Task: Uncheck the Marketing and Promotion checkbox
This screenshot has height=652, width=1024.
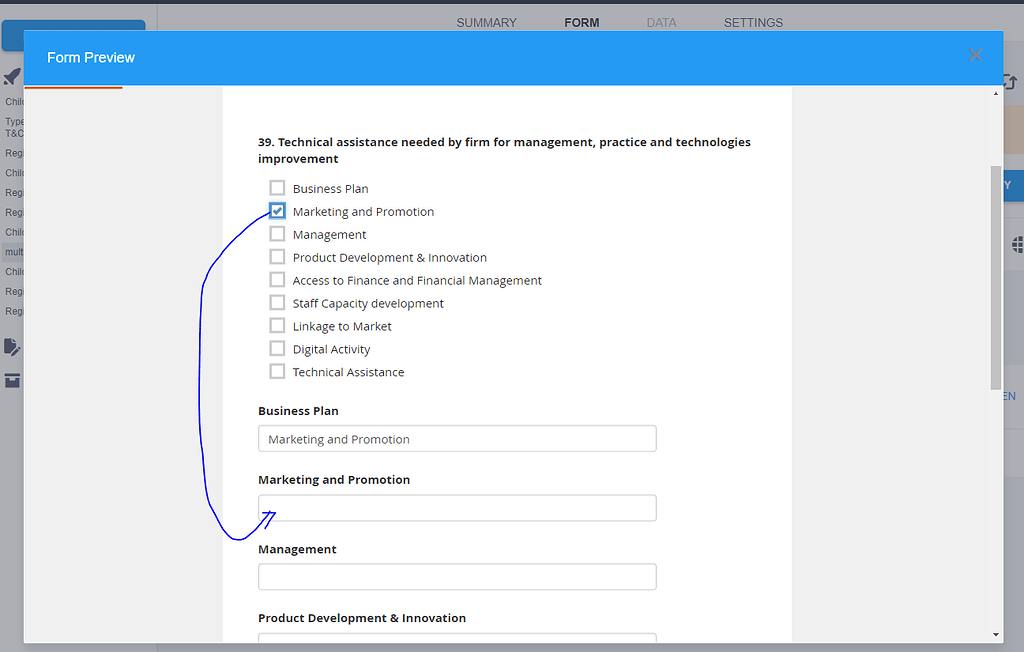Action: [276, 210]
